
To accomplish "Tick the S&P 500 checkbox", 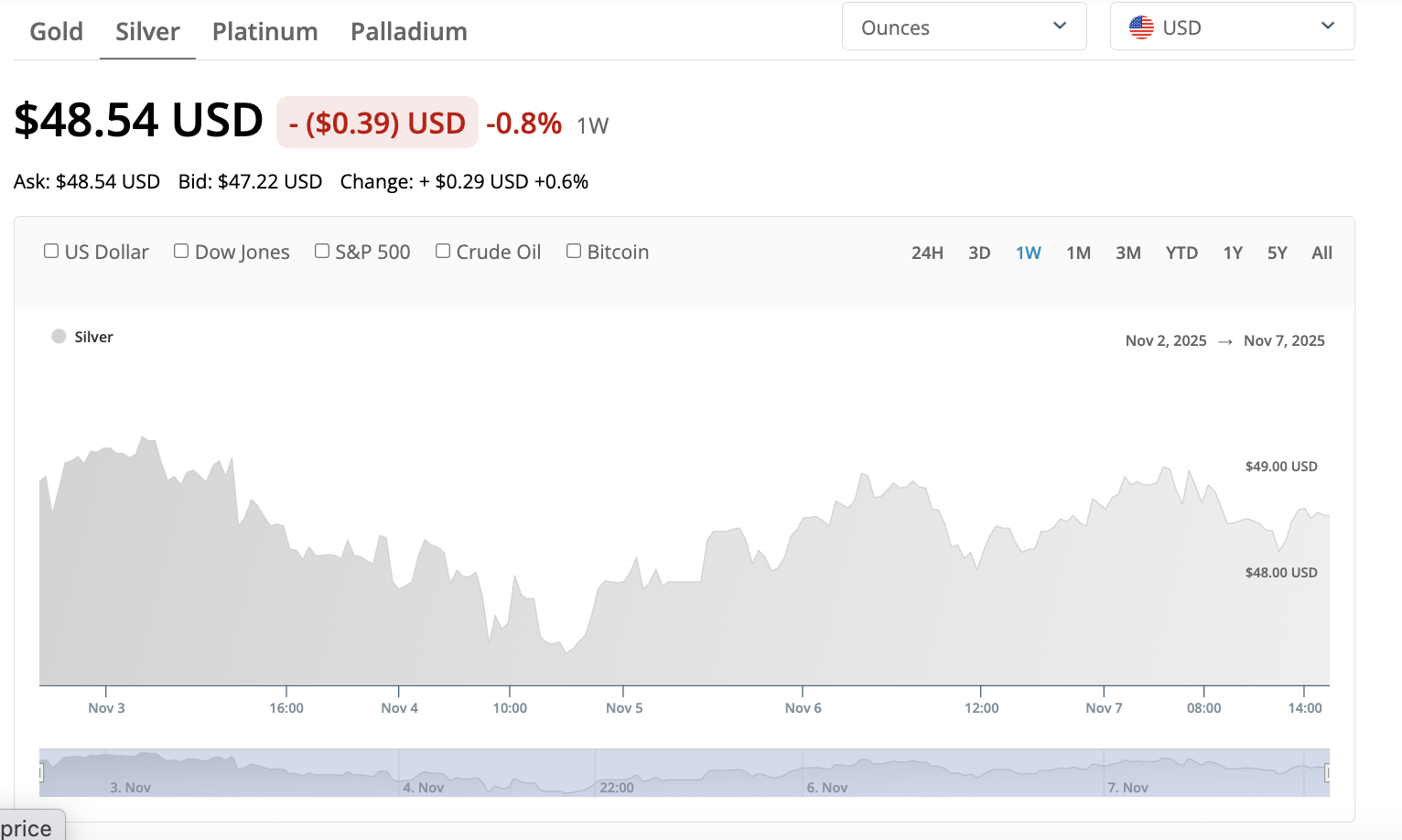I will pos(322,251).
